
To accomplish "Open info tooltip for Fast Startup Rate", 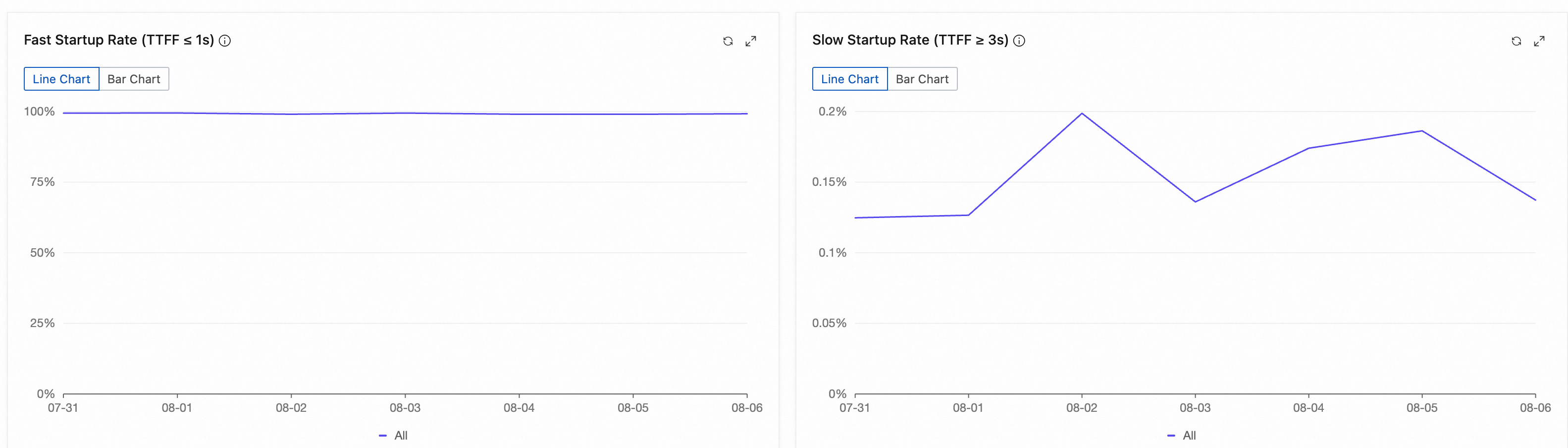I will click(225, 41).
